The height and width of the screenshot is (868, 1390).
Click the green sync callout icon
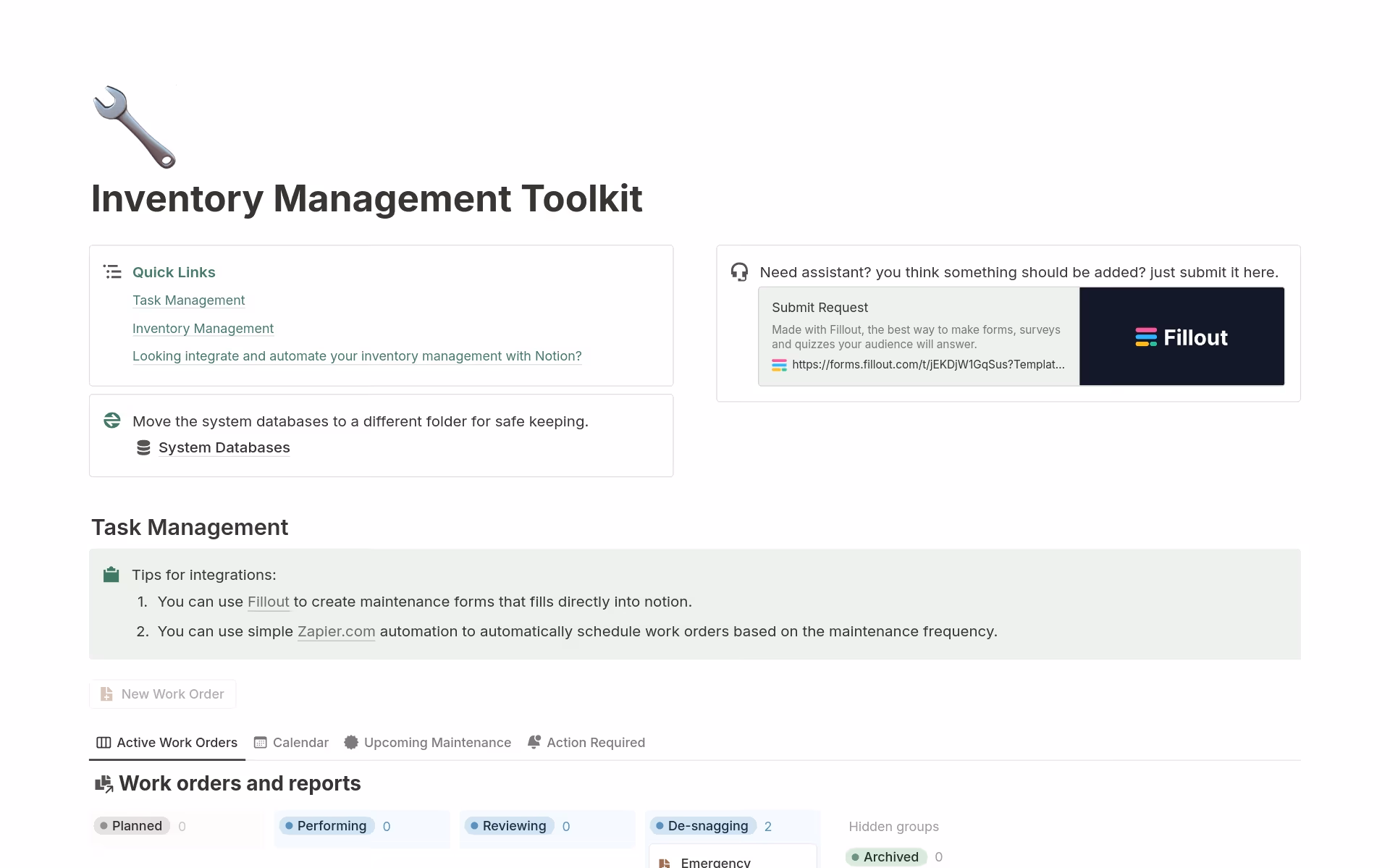click(112, 421)
